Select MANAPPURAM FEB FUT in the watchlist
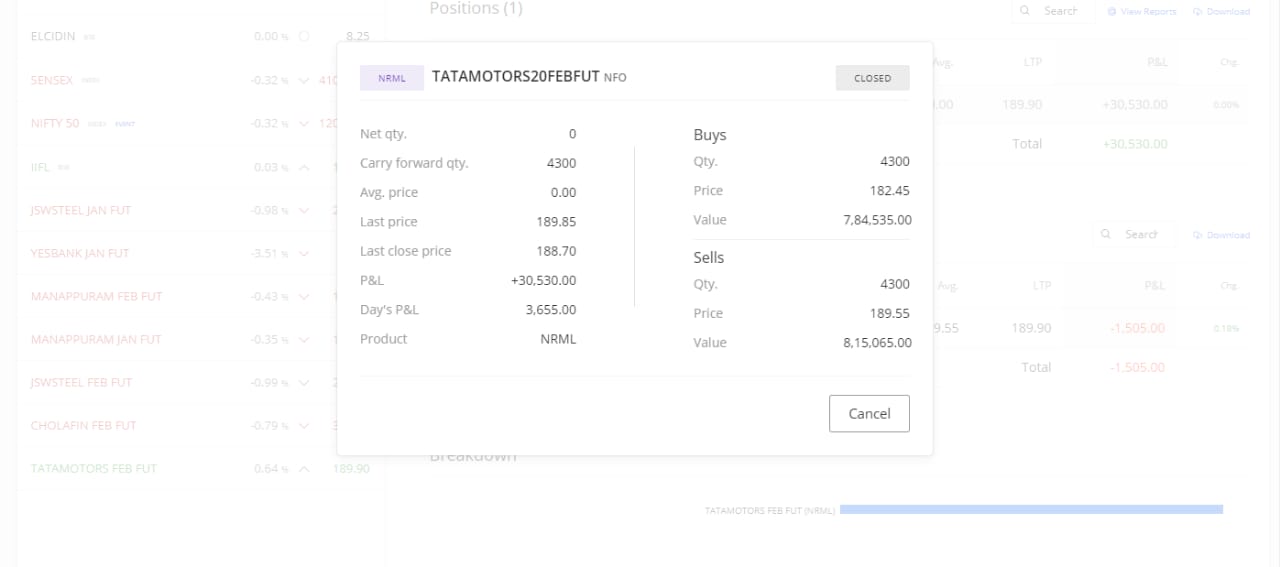The height and width of the screenshot is (567, 1280). tap(96, 296)
